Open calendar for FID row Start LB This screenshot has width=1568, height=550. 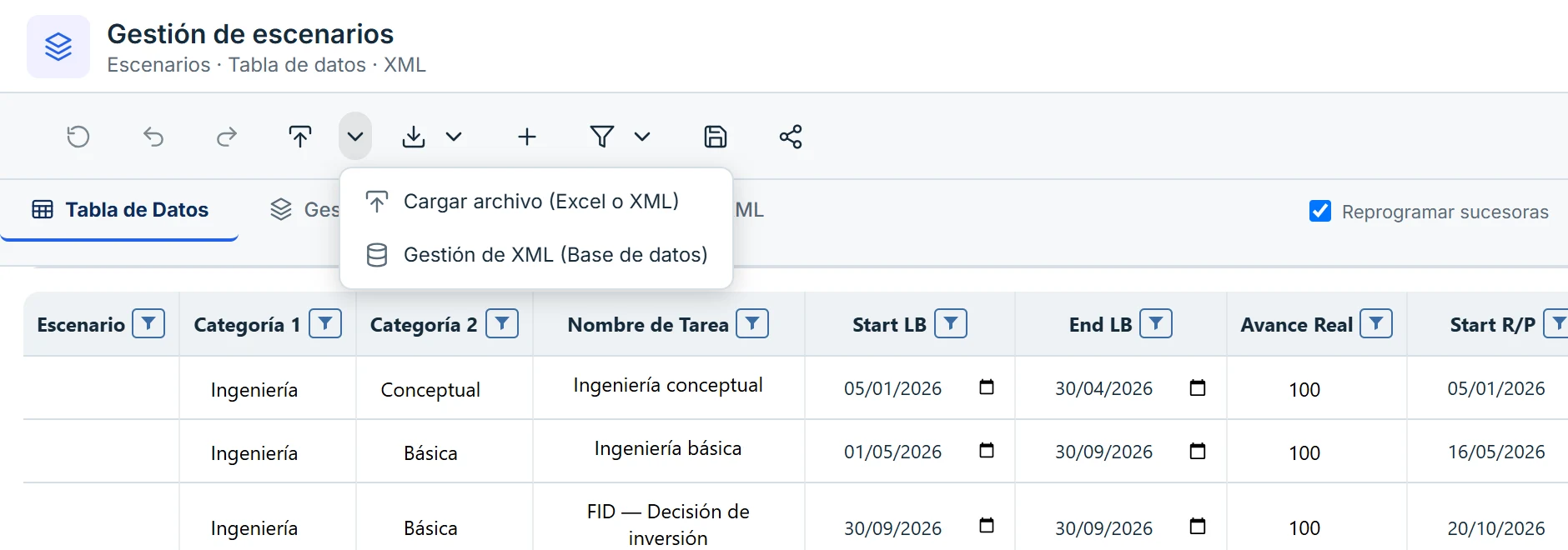click(987, 526)
